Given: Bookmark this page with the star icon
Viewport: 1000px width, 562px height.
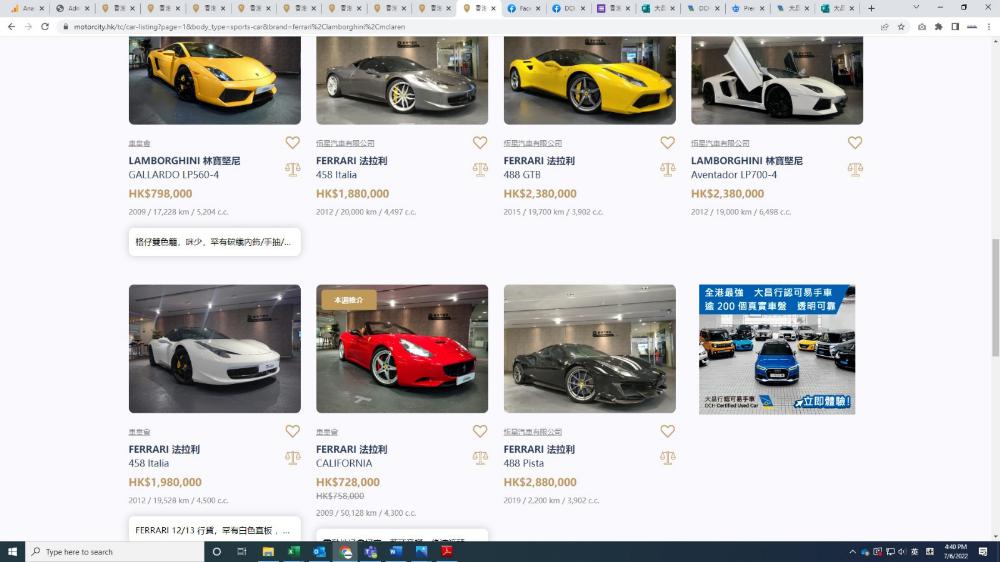Looking at the screenshot, I should (901, 27).
